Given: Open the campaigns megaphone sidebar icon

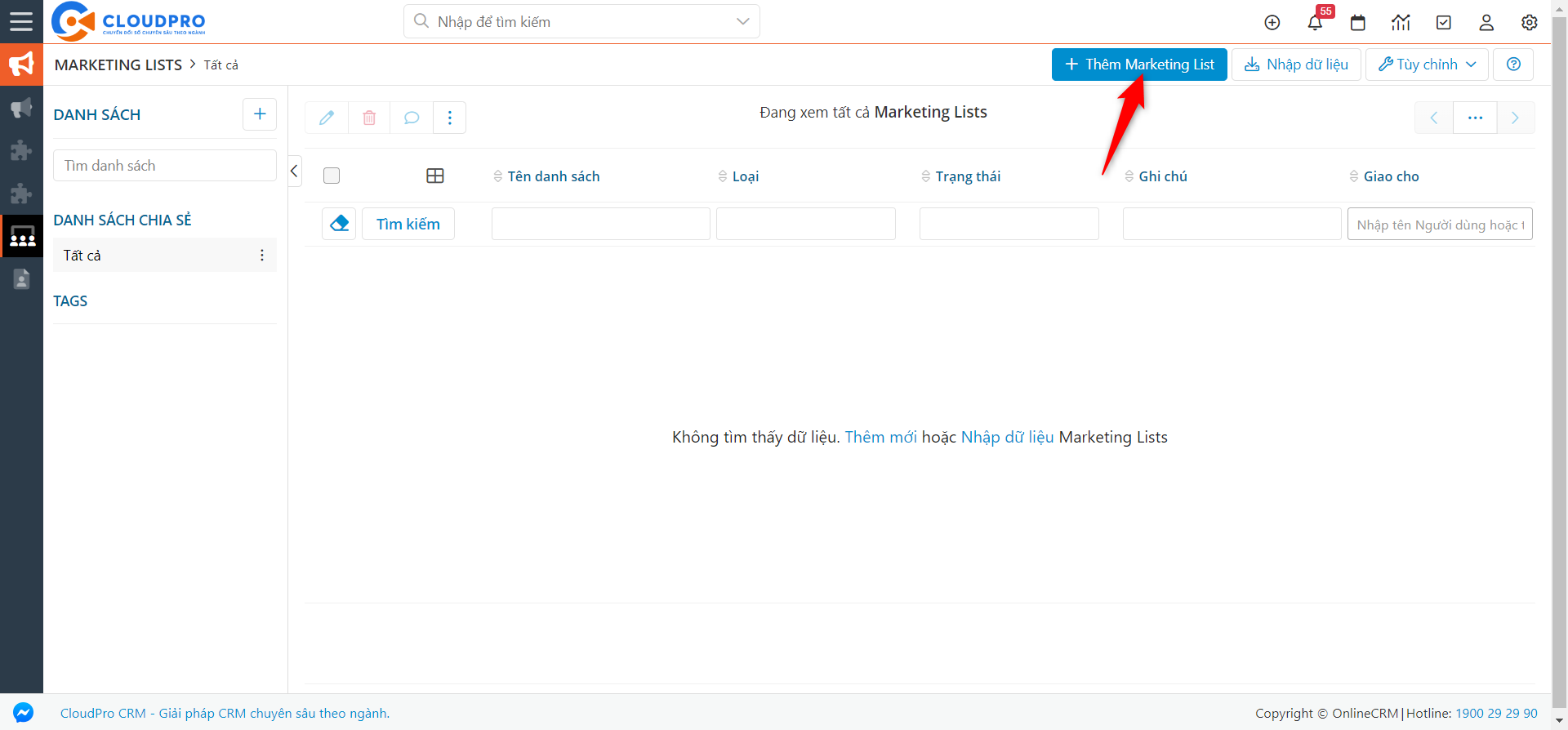Looking at the screenshot, I should pos(21,108).
